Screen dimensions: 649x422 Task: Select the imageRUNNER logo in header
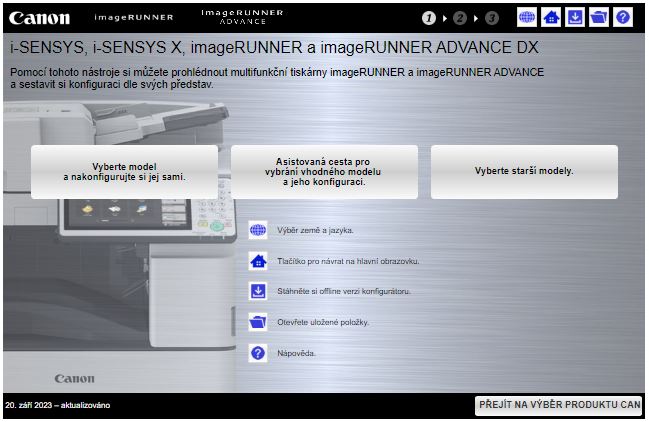point(134,17)
